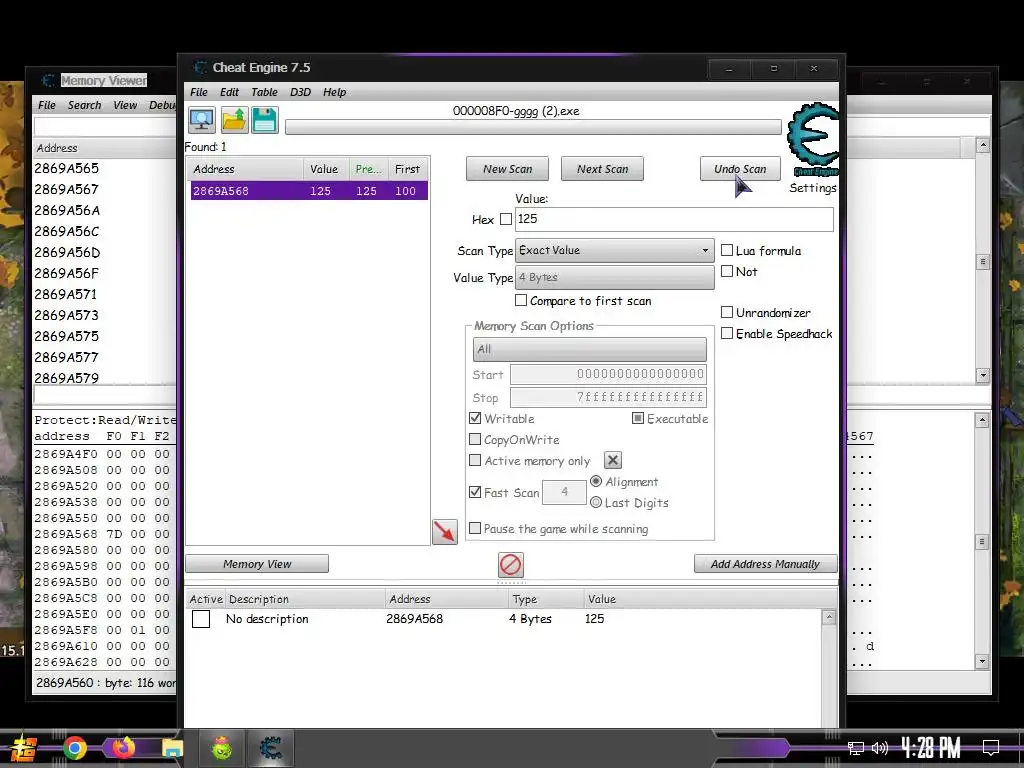The width and height of the screenshot is (1024, 768).
Task: Open the Scan Type dropdown
Action: (615, 251)
